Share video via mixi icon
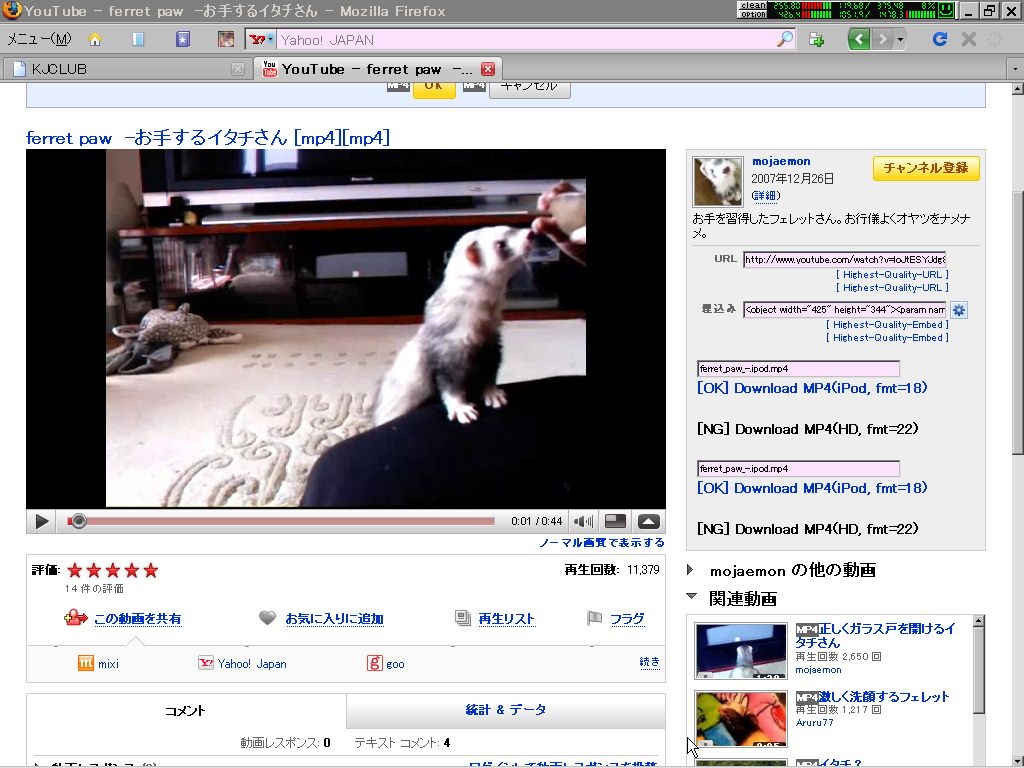This screenshot has height=768, width=1024. coord(86,663)
